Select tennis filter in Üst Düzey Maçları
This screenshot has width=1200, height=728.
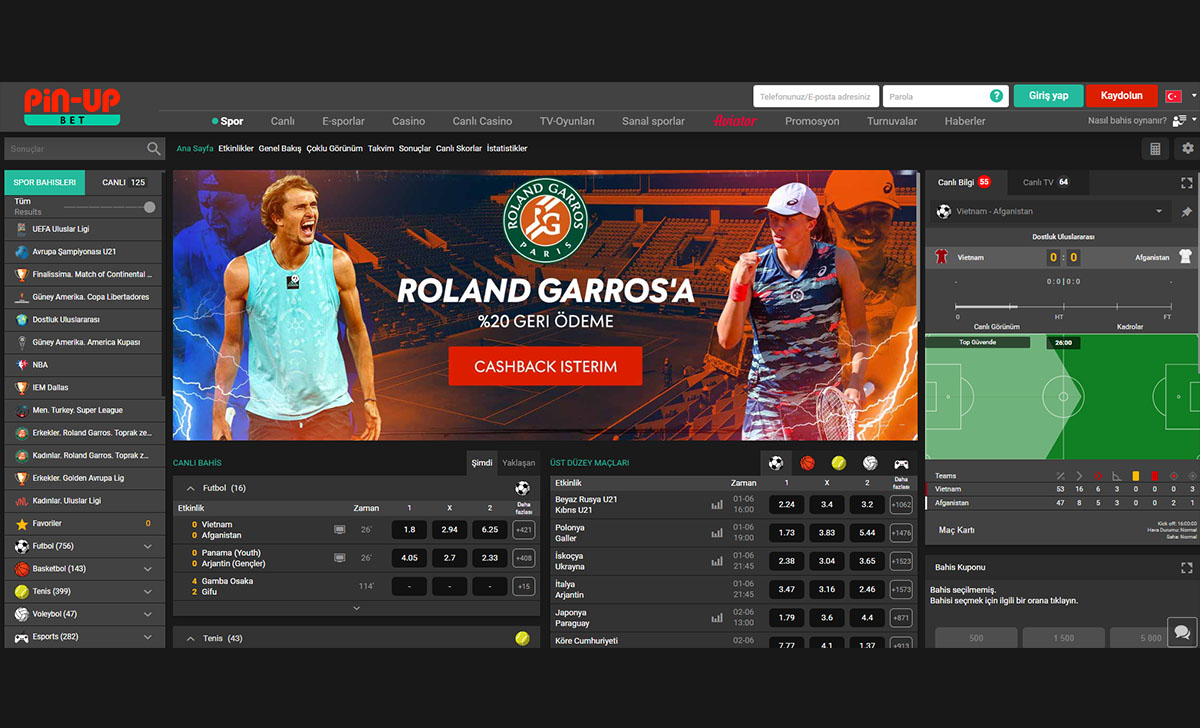coord(838,463)
